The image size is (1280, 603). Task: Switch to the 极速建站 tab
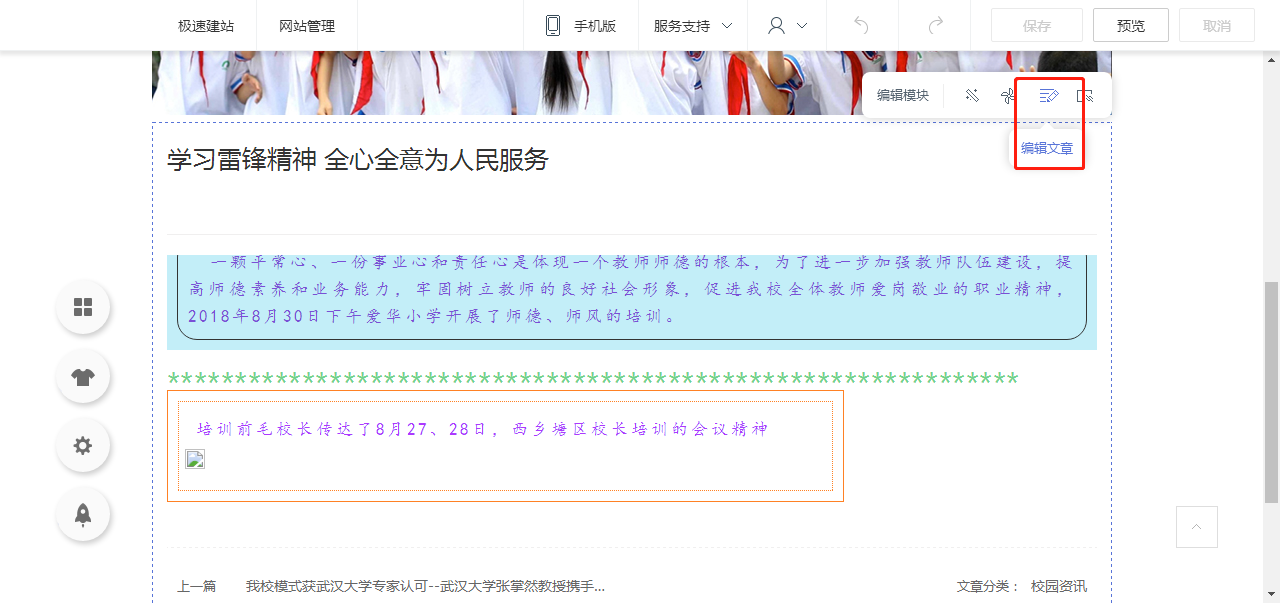(x=206, y=26)
